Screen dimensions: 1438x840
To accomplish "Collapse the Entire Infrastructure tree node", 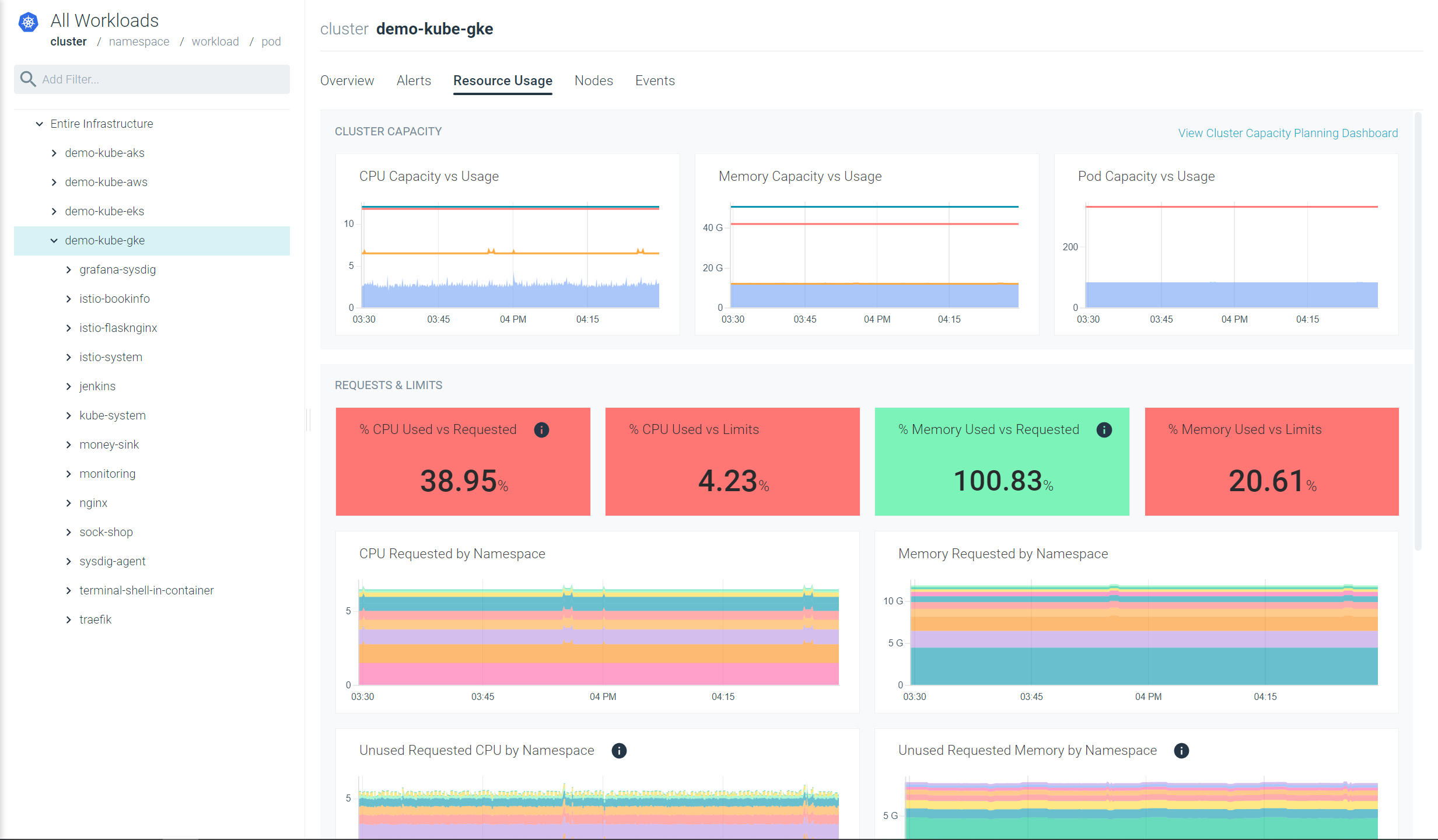I will (39, 124).
